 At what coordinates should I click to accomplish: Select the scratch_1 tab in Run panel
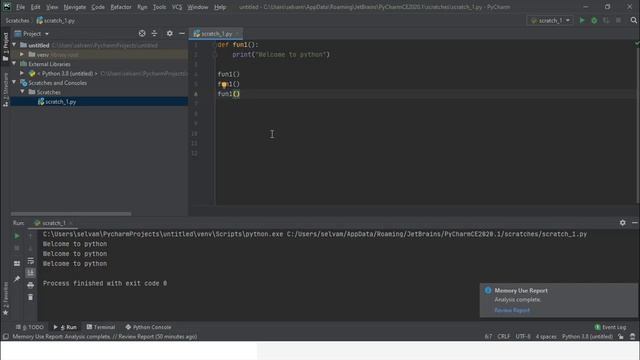[x=54, y=223]
